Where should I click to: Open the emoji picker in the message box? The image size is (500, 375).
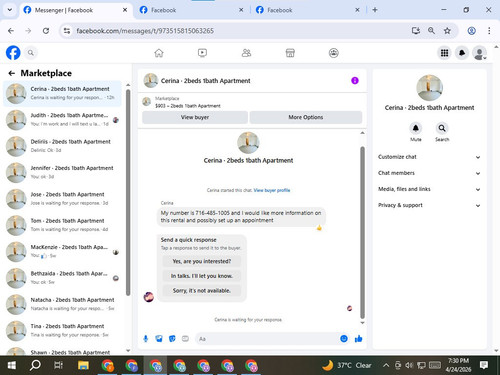coord(344,339)
